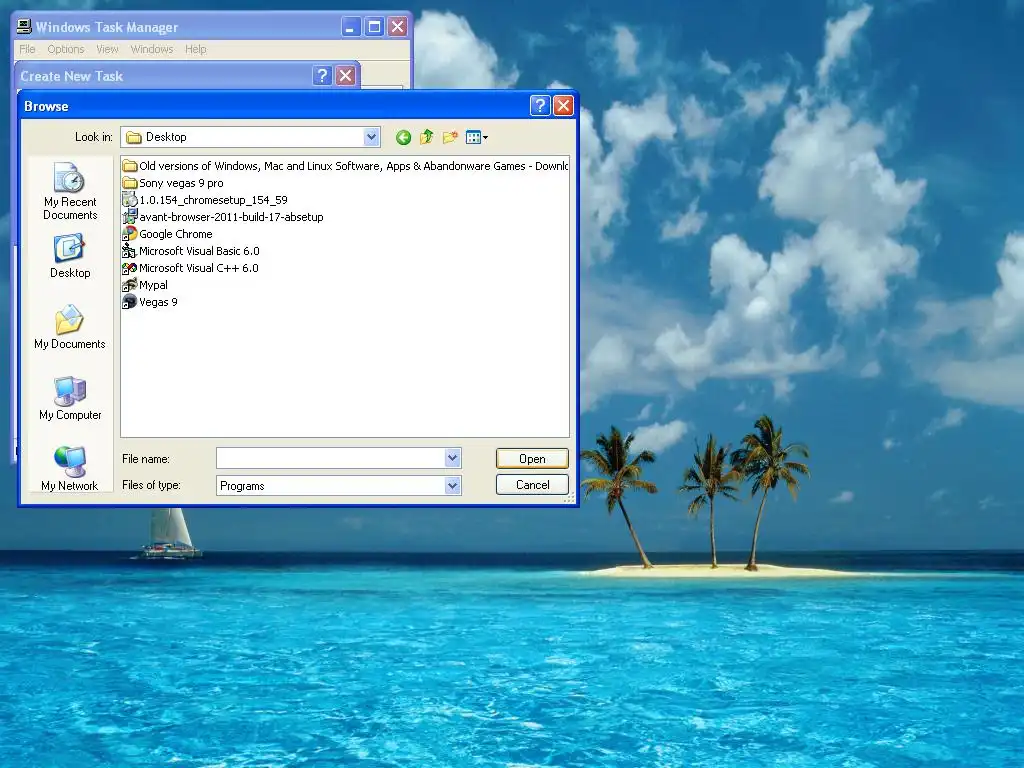
Task: Open My Documents in the places bar
Action: pyautogui.click(x=70, y=327)
